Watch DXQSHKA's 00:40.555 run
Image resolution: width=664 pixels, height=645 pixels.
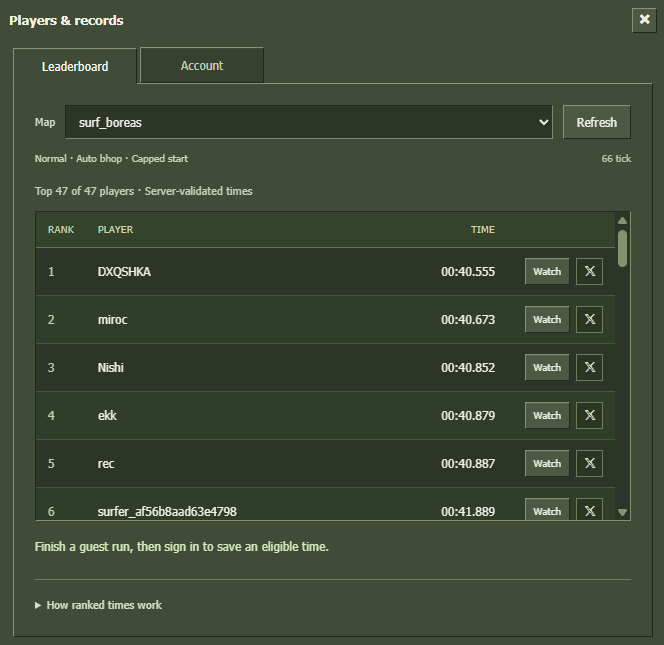point(547,271)
